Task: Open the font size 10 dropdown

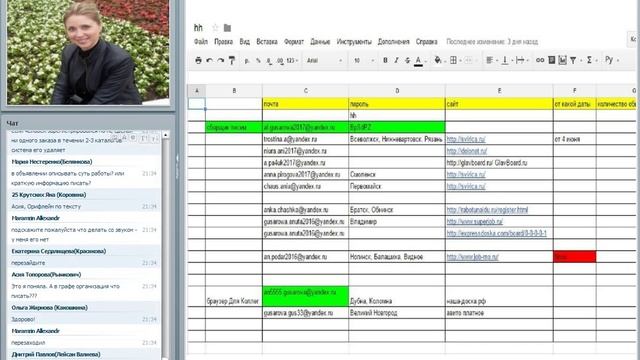Action: pos(364,61)
